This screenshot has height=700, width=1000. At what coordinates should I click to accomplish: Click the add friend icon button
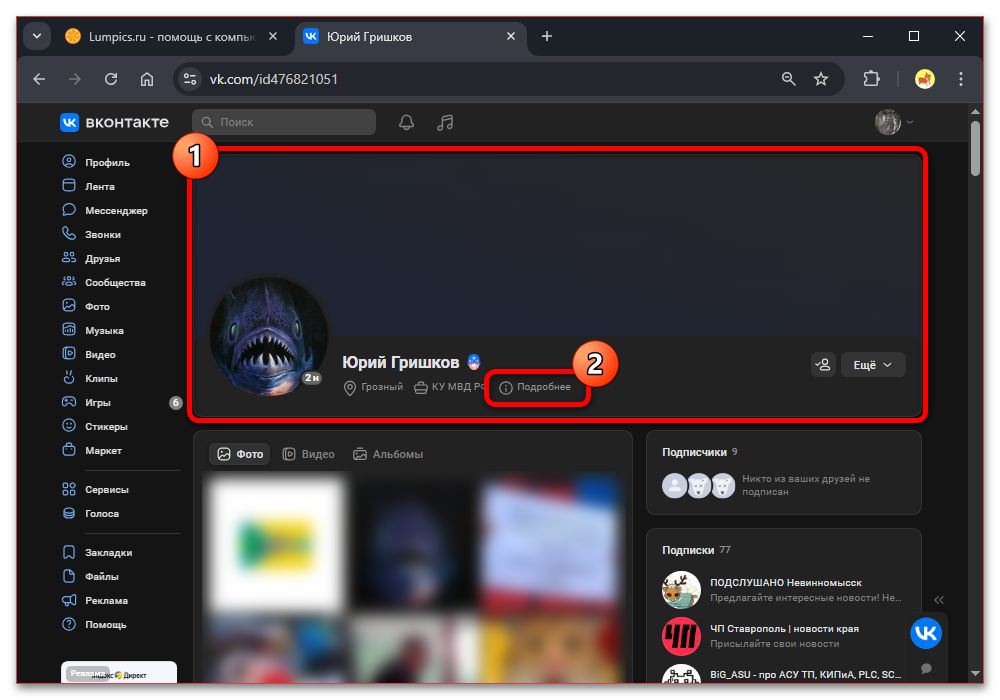point(823,365)
